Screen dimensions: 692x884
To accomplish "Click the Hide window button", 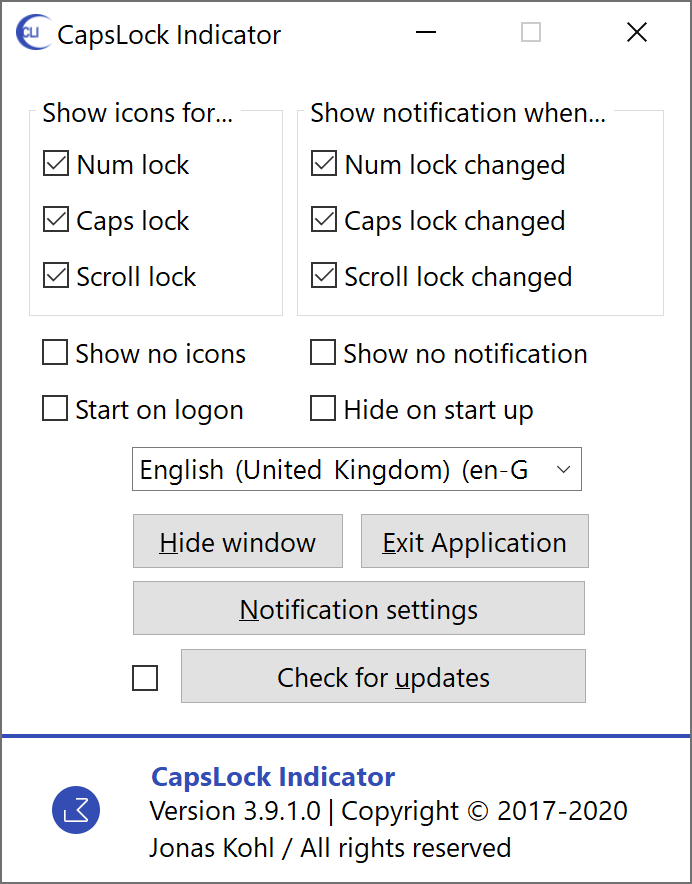I will pos(238,542).
